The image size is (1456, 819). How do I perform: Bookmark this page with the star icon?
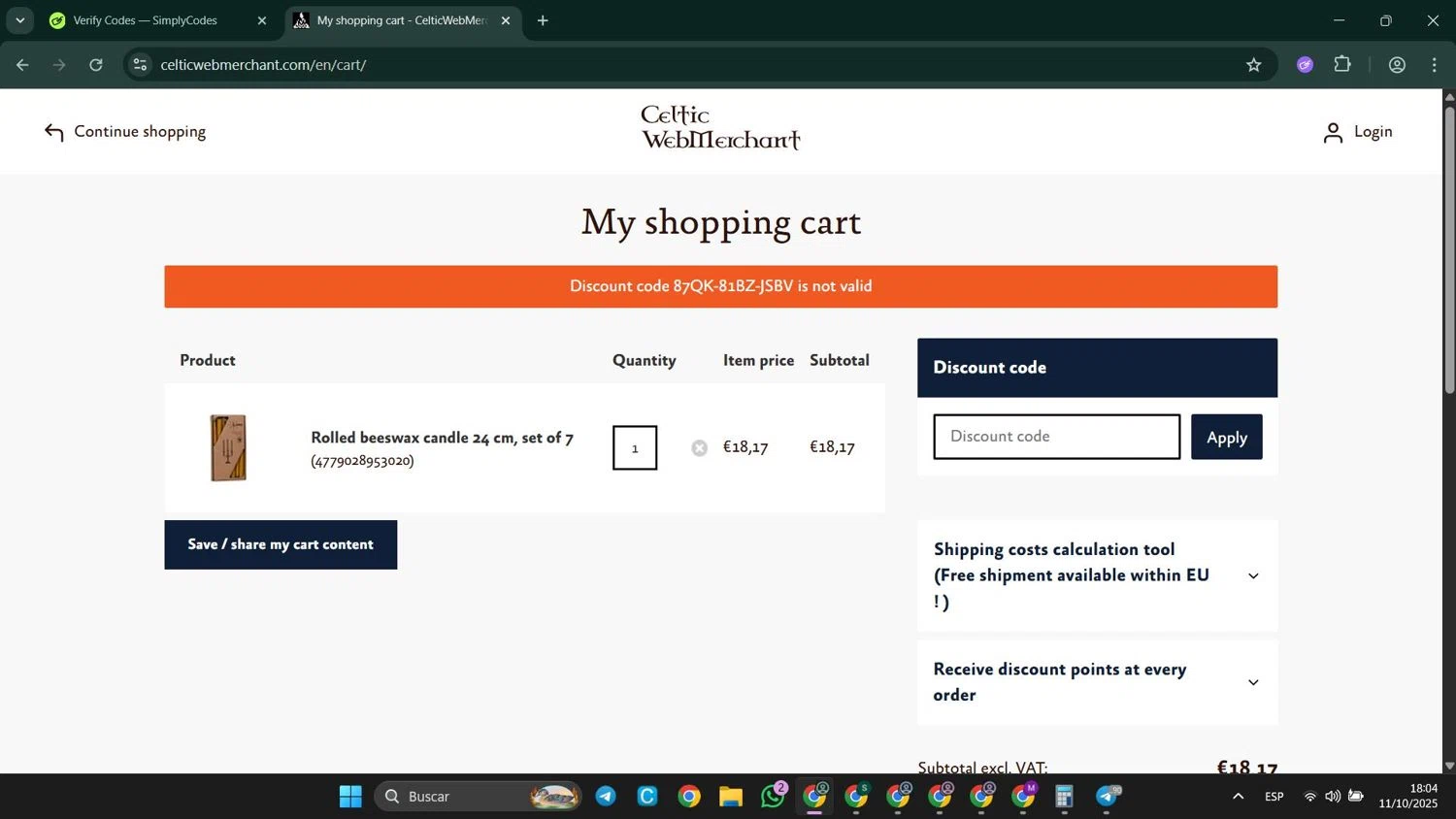1253,65
